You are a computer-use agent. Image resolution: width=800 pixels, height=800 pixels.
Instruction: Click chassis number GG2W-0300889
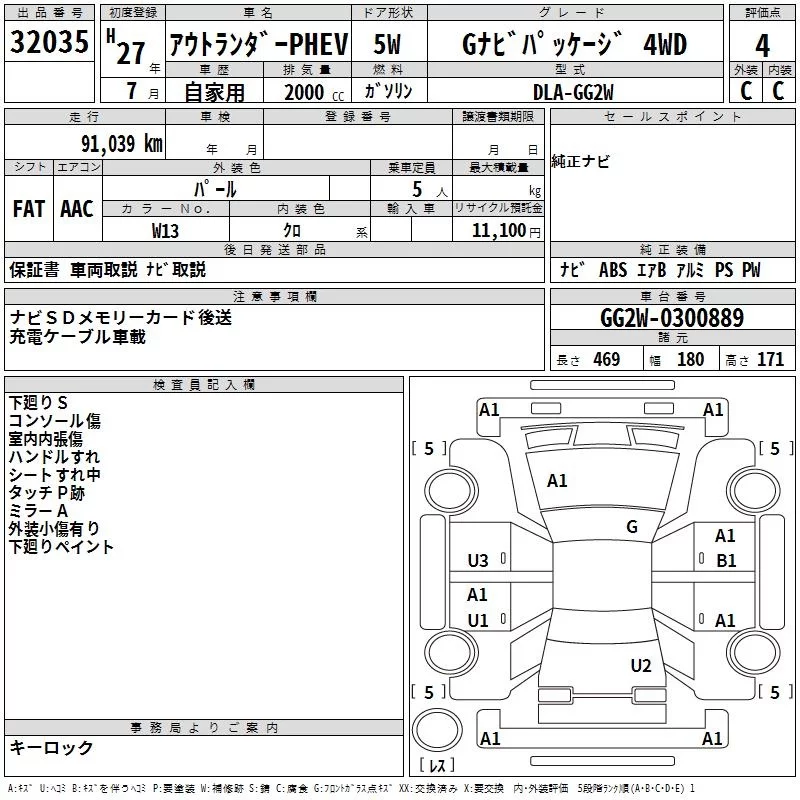[672, 318]
